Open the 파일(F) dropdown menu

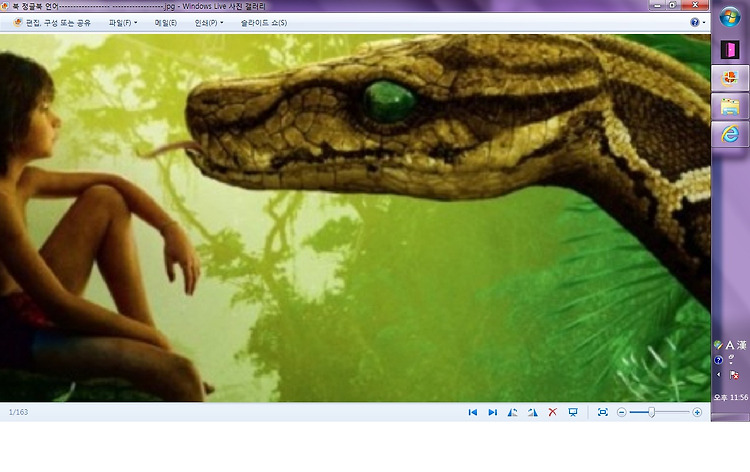click(x=123, y=22)
